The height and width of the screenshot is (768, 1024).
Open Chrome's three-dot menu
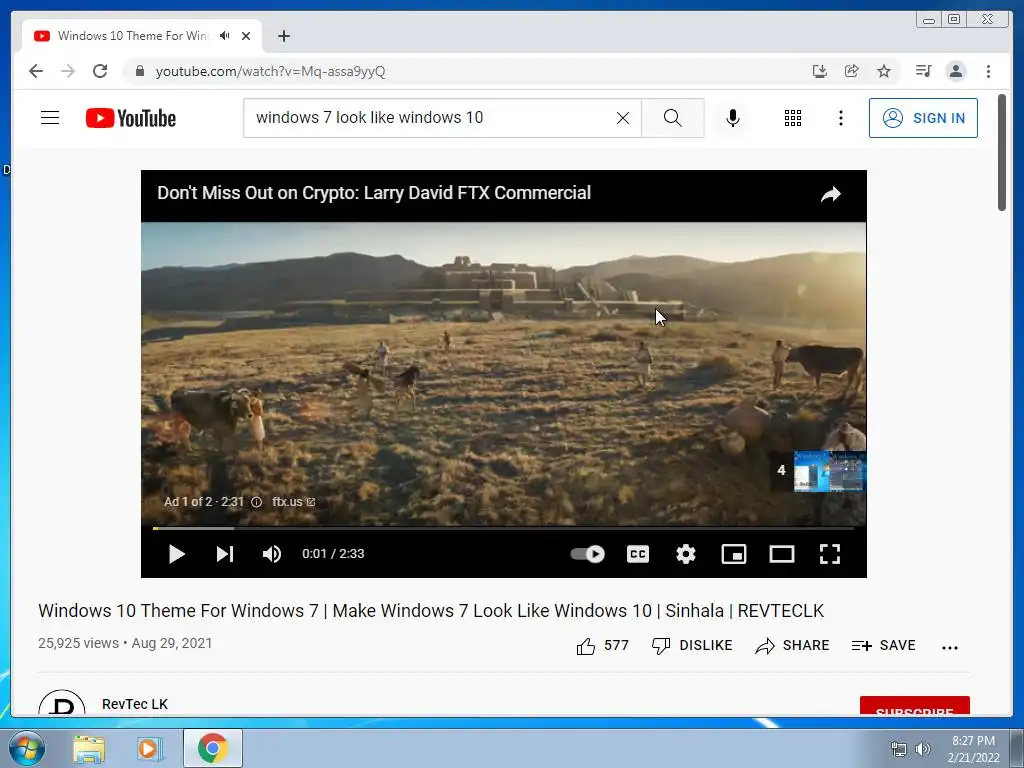point(988,71)
